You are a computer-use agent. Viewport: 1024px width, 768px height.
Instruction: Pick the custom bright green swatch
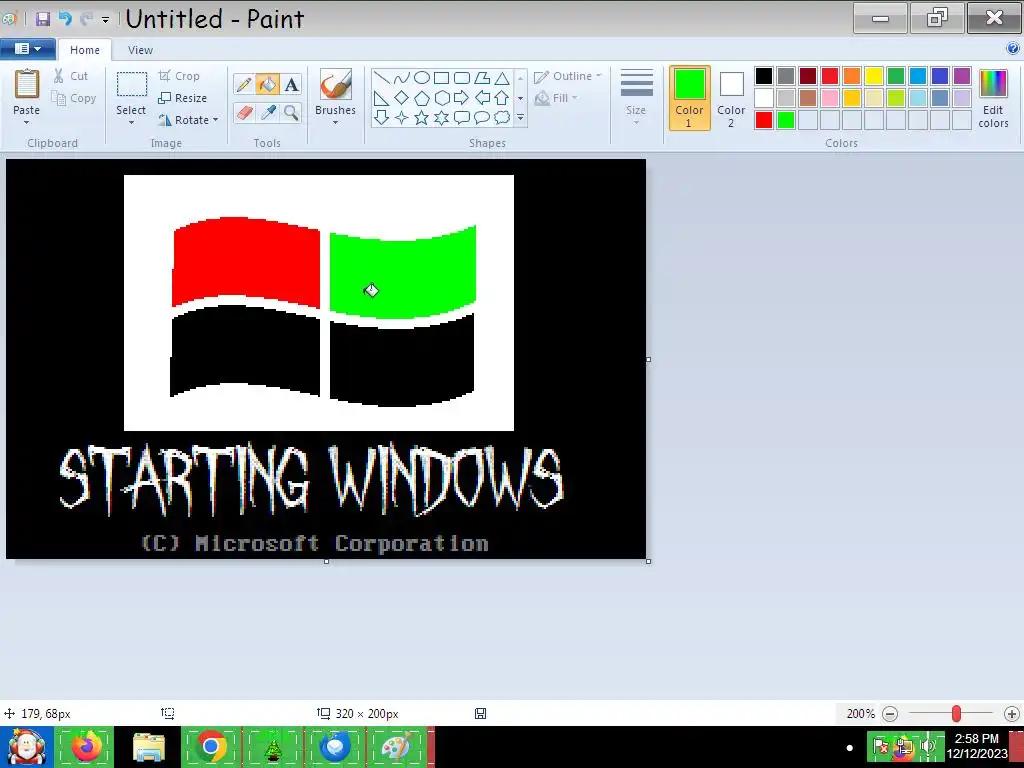(x=786, y=120)
